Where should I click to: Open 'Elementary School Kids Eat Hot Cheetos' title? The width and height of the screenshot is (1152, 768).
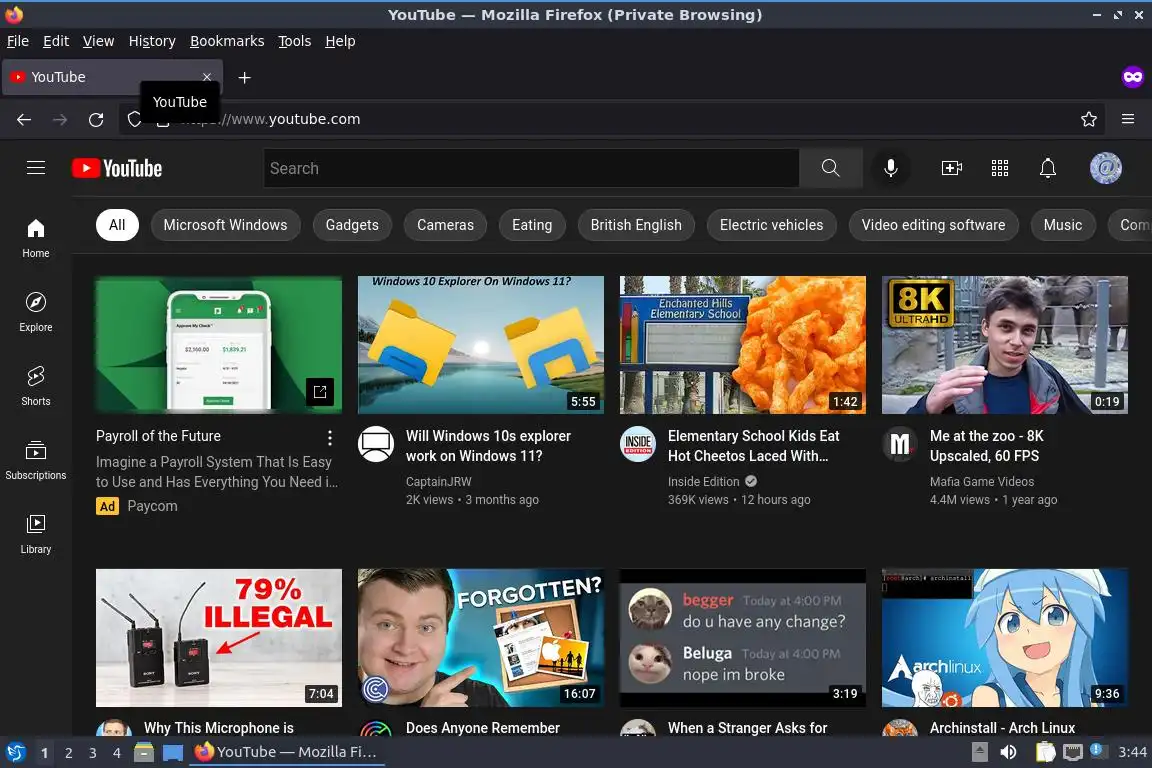click(754, 446)
